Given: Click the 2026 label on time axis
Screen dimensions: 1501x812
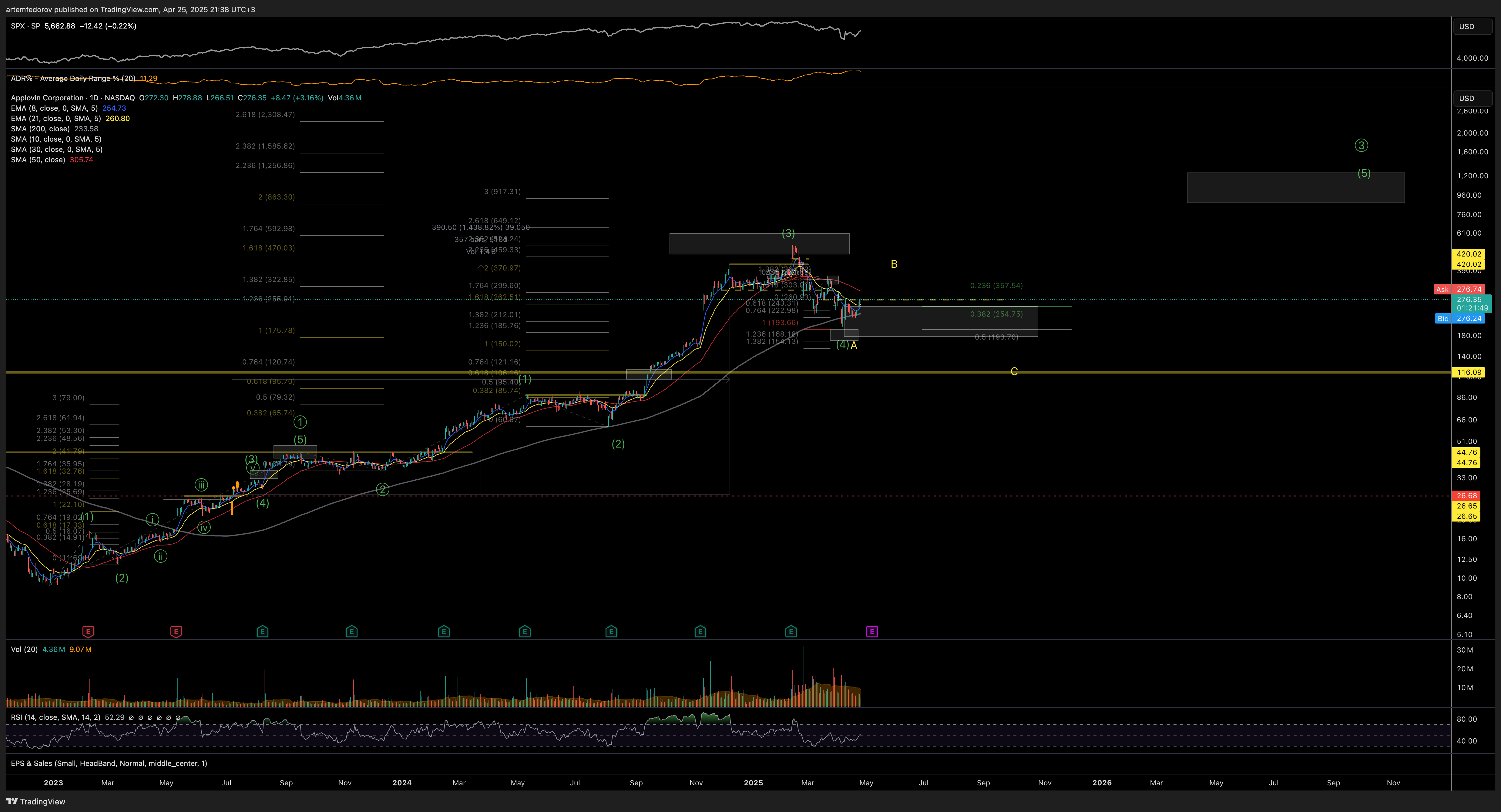Looking at the screenshot, I should pos(1102,783).
